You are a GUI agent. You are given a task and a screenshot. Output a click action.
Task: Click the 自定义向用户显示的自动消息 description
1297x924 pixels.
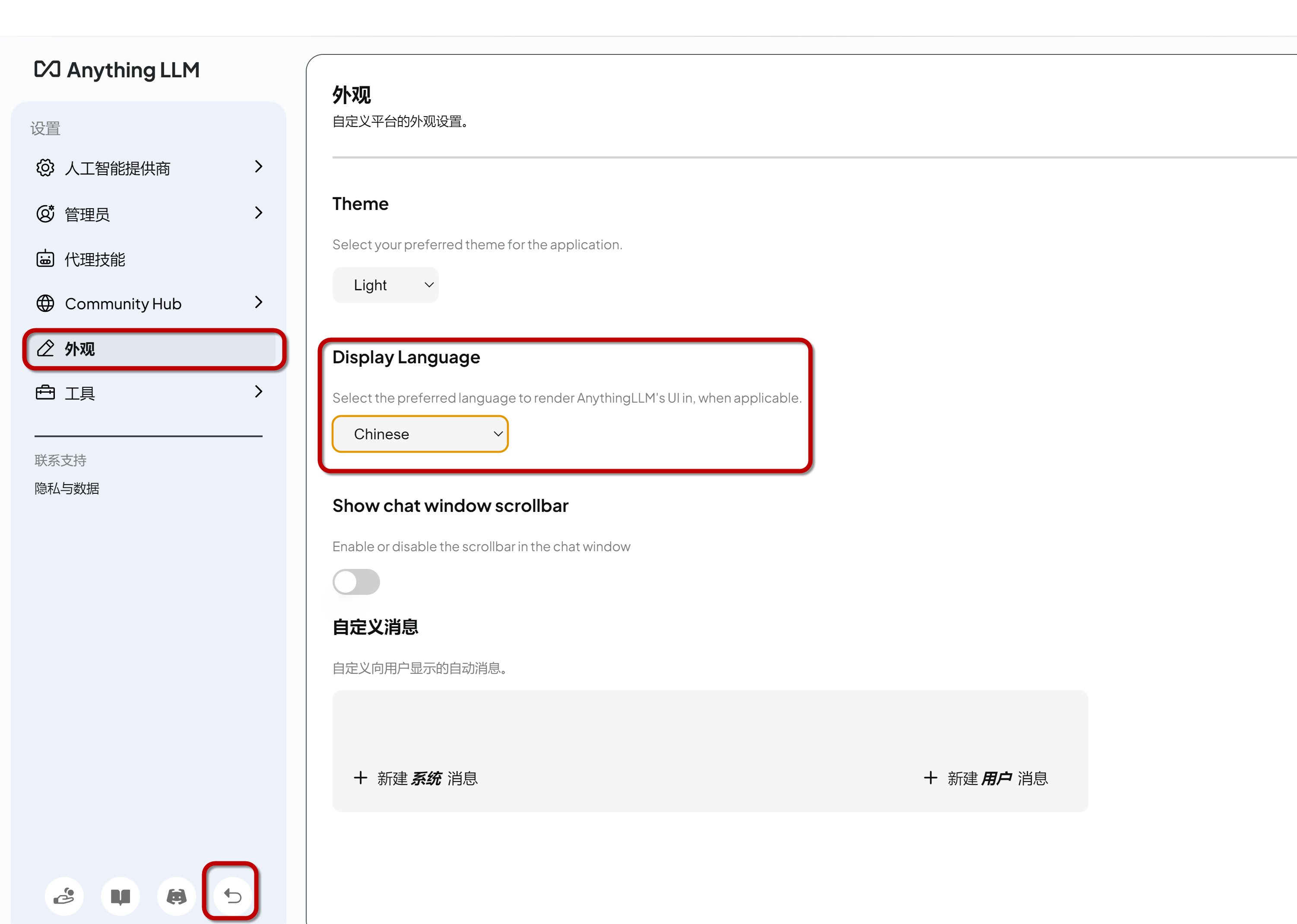click(420, 668)
